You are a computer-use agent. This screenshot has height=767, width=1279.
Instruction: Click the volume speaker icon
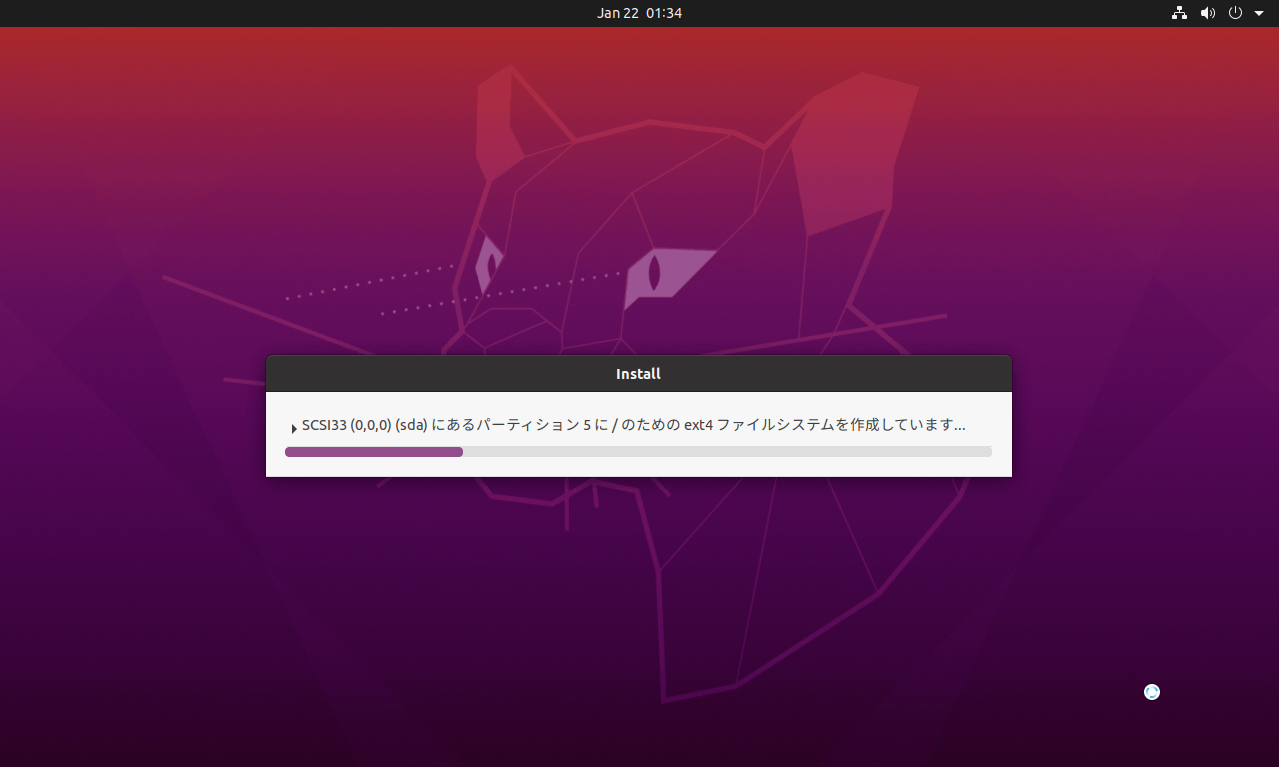(1208, 13)
